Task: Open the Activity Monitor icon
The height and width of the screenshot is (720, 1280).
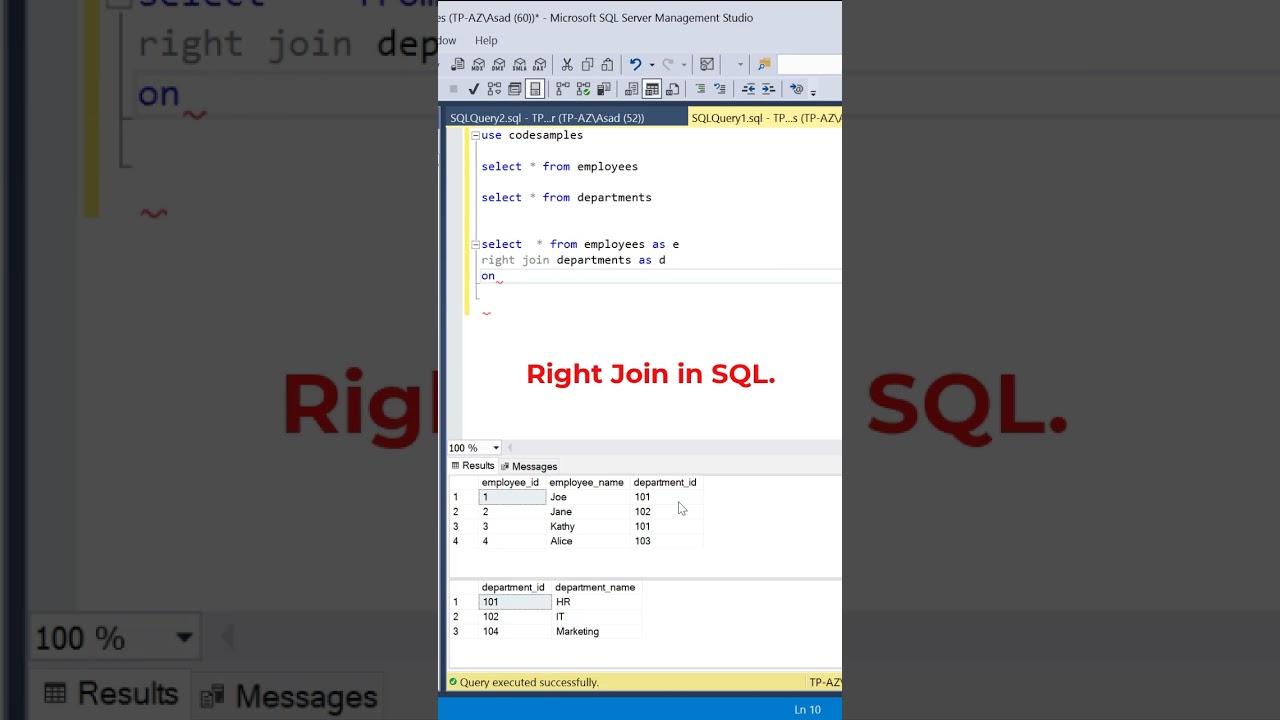Action: tap(707, 64)
